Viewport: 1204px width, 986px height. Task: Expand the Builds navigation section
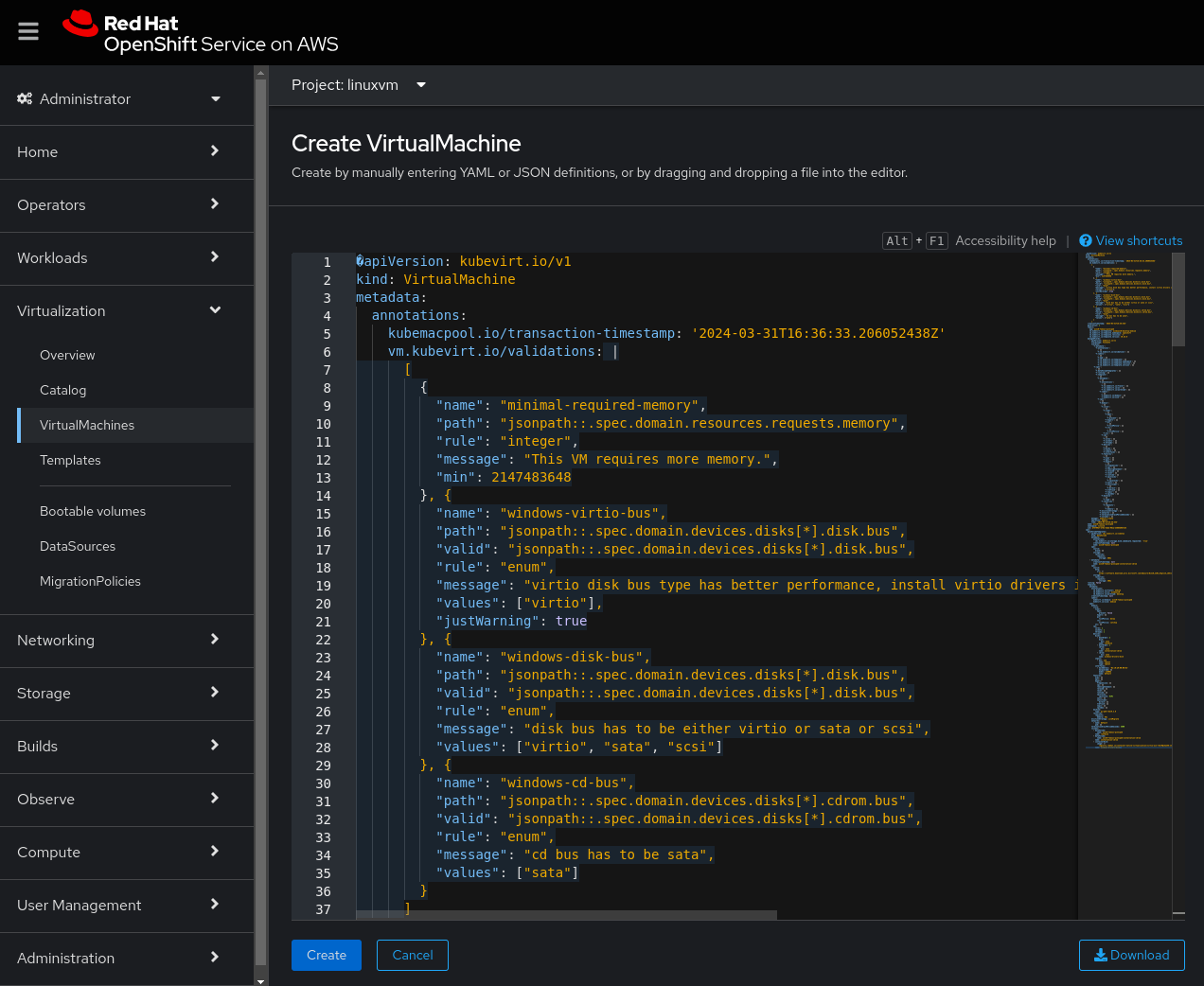(x=127, y=747)
